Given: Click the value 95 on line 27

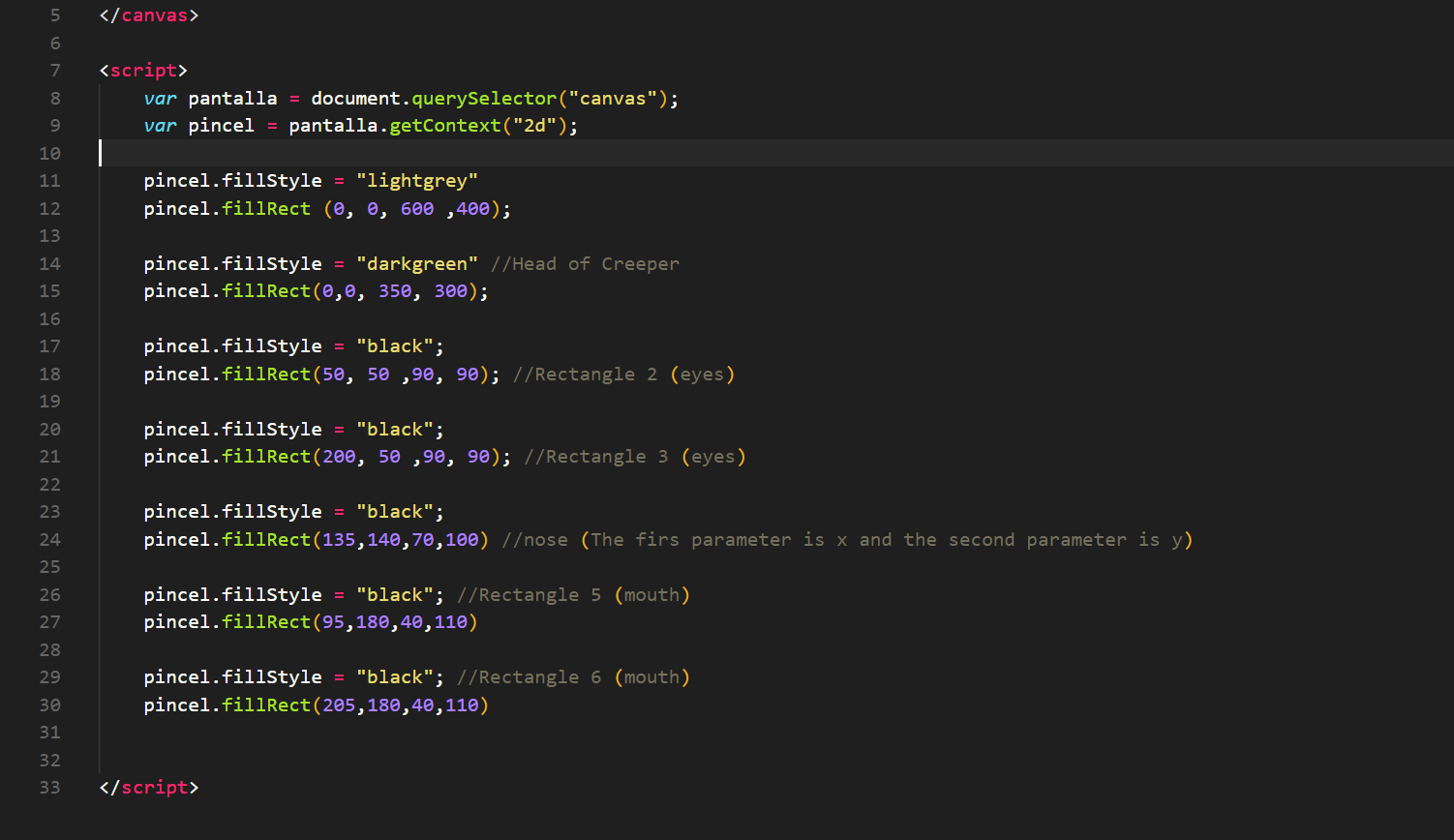Looking at the screenshot, I should (x=334, y=622).
